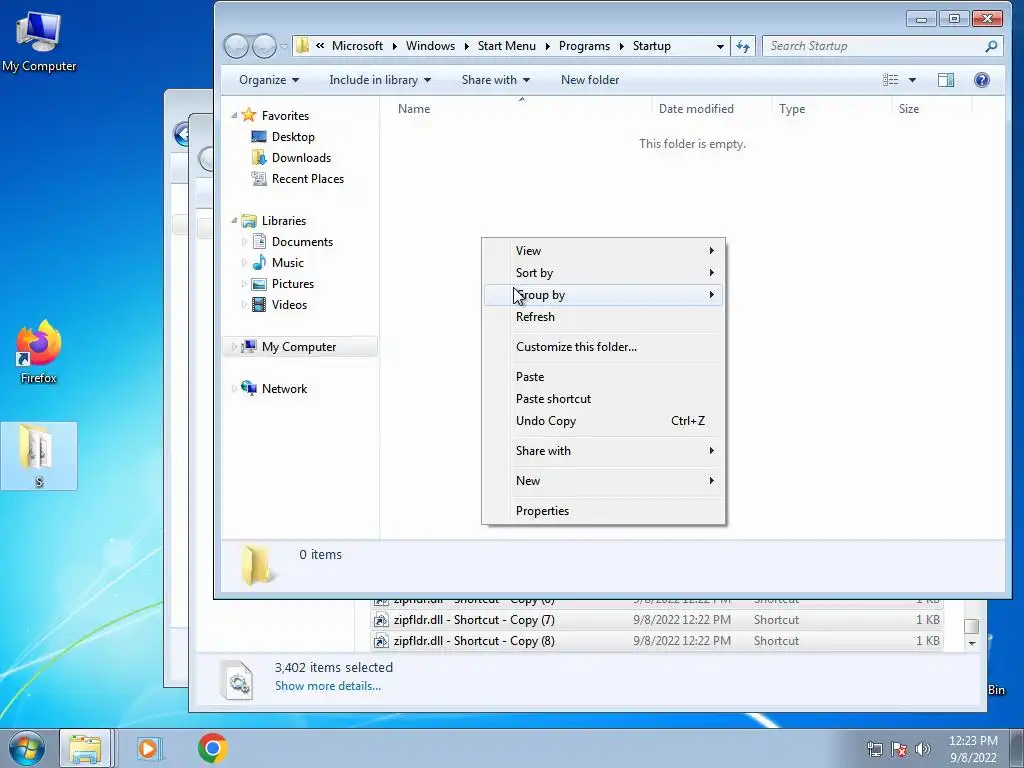Select zipfldr.dll - Shortcut - Copy (7)

pyautogui.click(x=656, y=620)
